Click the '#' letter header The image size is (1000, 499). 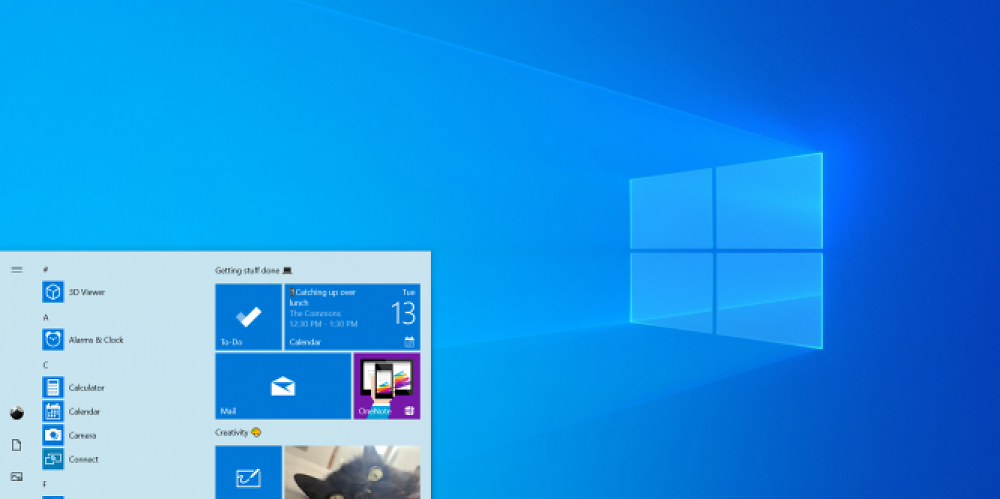(x=45, y=269)
